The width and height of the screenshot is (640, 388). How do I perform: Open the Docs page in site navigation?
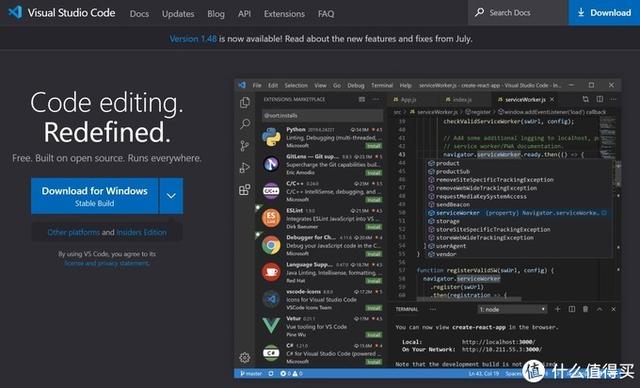pos(139,14)
